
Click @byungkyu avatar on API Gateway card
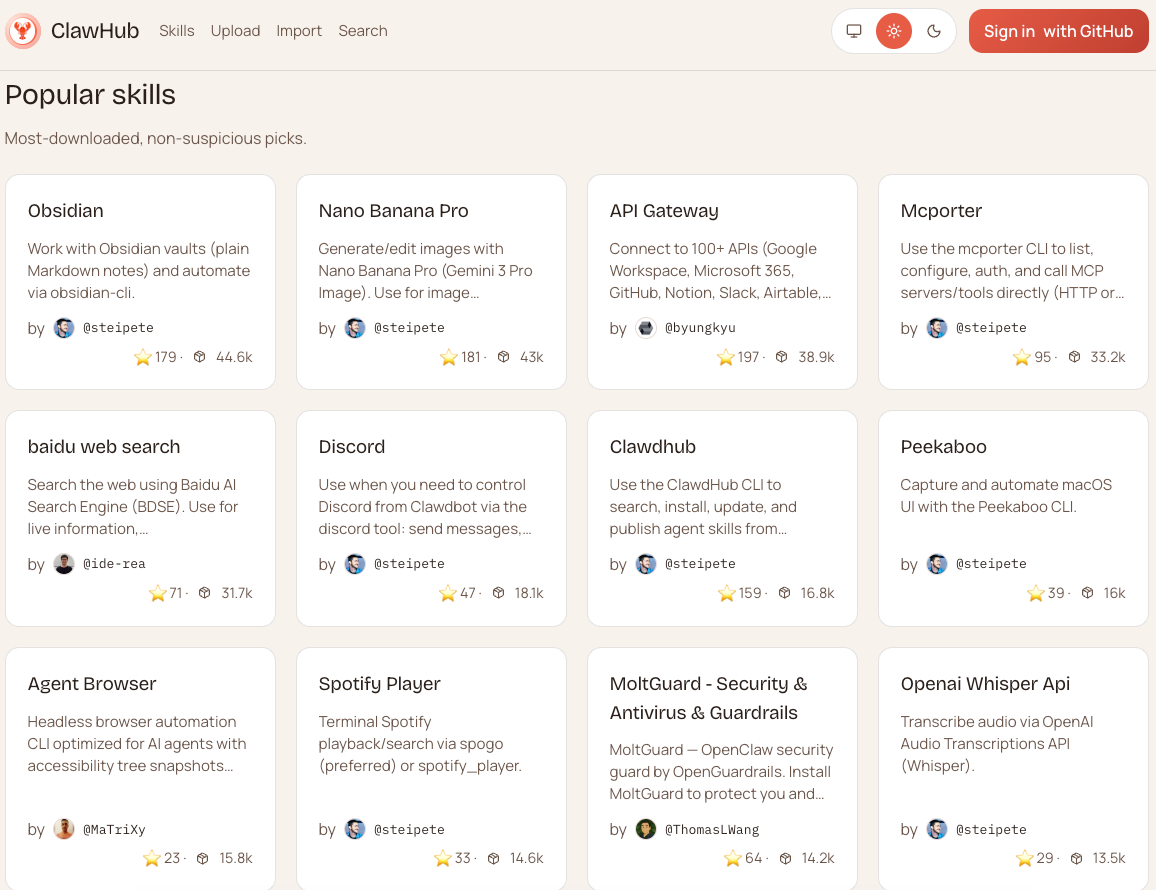tap(646, 328)
